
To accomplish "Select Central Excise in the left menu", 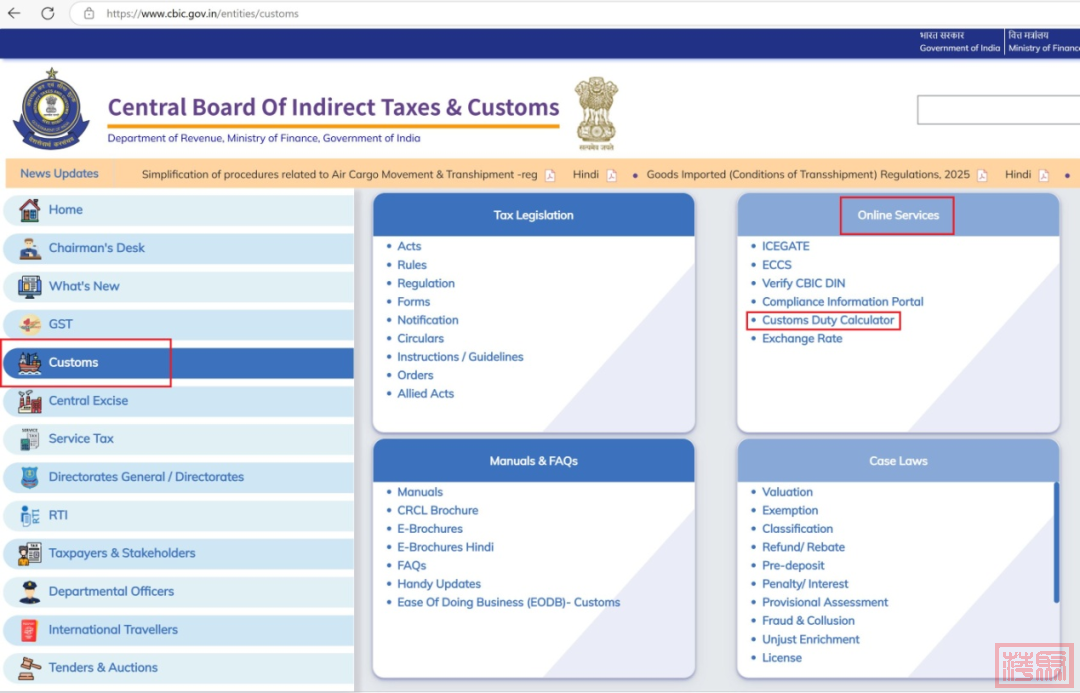I will coord(178,401).
